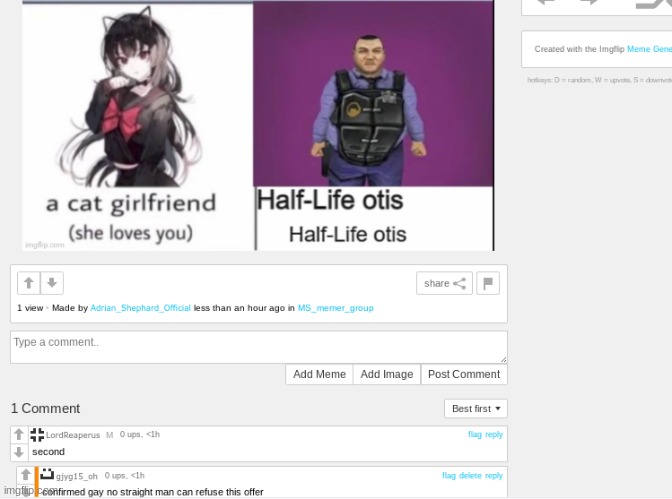The height and width of the screenshot is (499, 672).
Task: Click the Add Meme button
Action: click(x=318, y=374)
